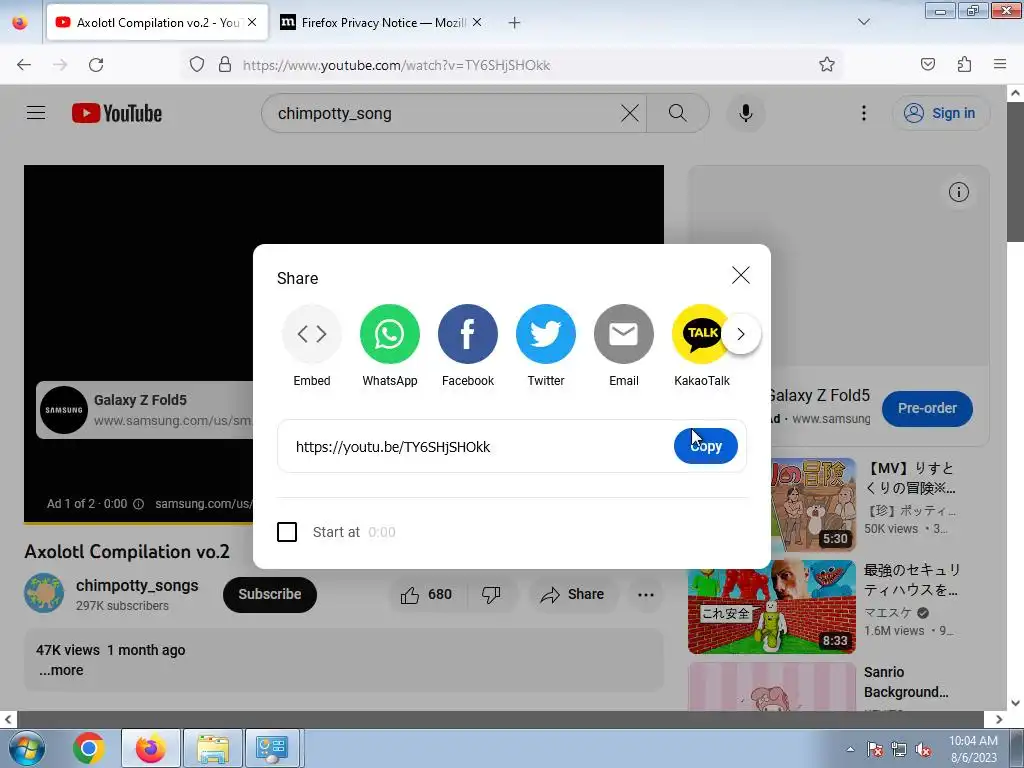1024x768 pixels.
Task: View site security padlock info
Action: pyautogui.click(x=225, y=65)
